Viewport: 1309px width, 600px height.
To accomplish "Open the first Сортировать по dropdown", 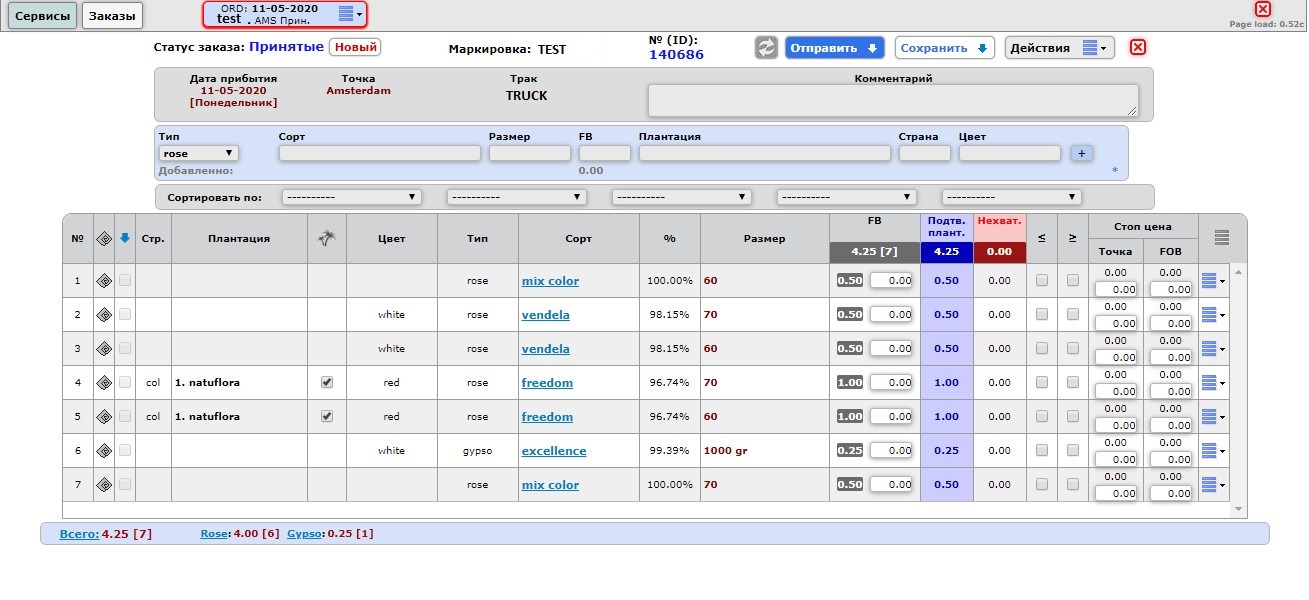I will tap(351, 197).
